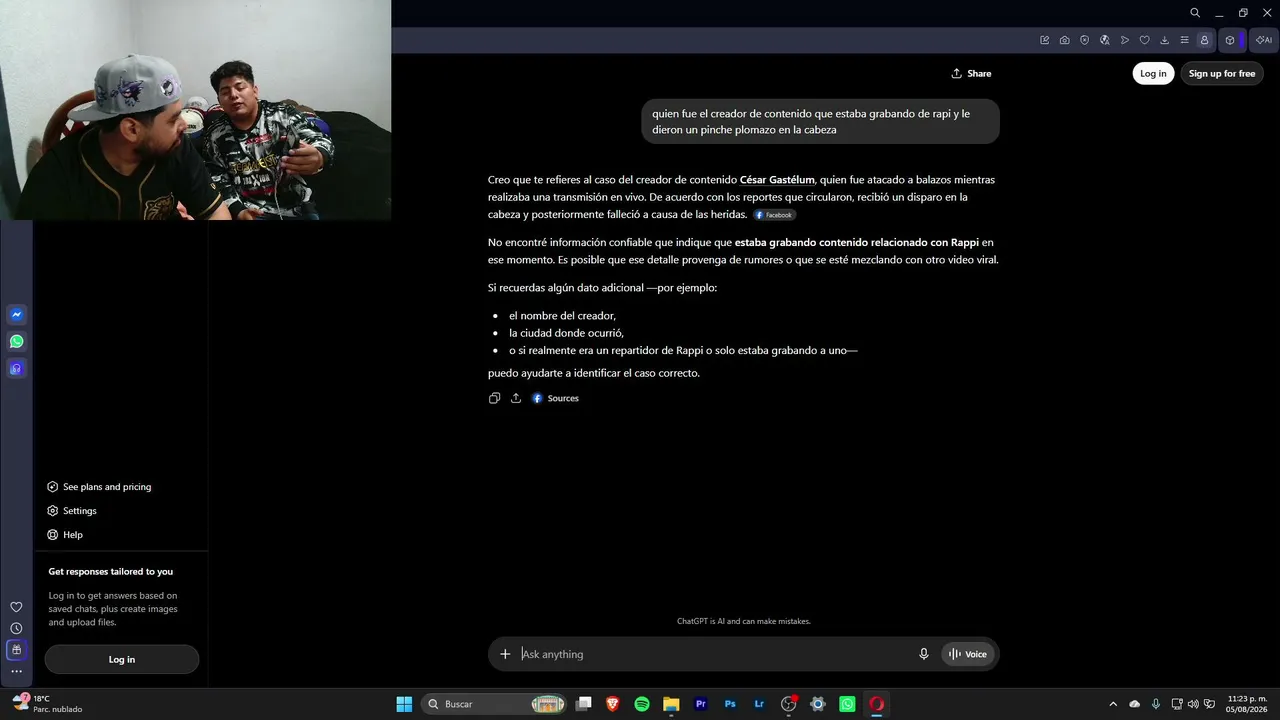
Task: Open OBS Studio from the taskbar
Action: (788, 704)
